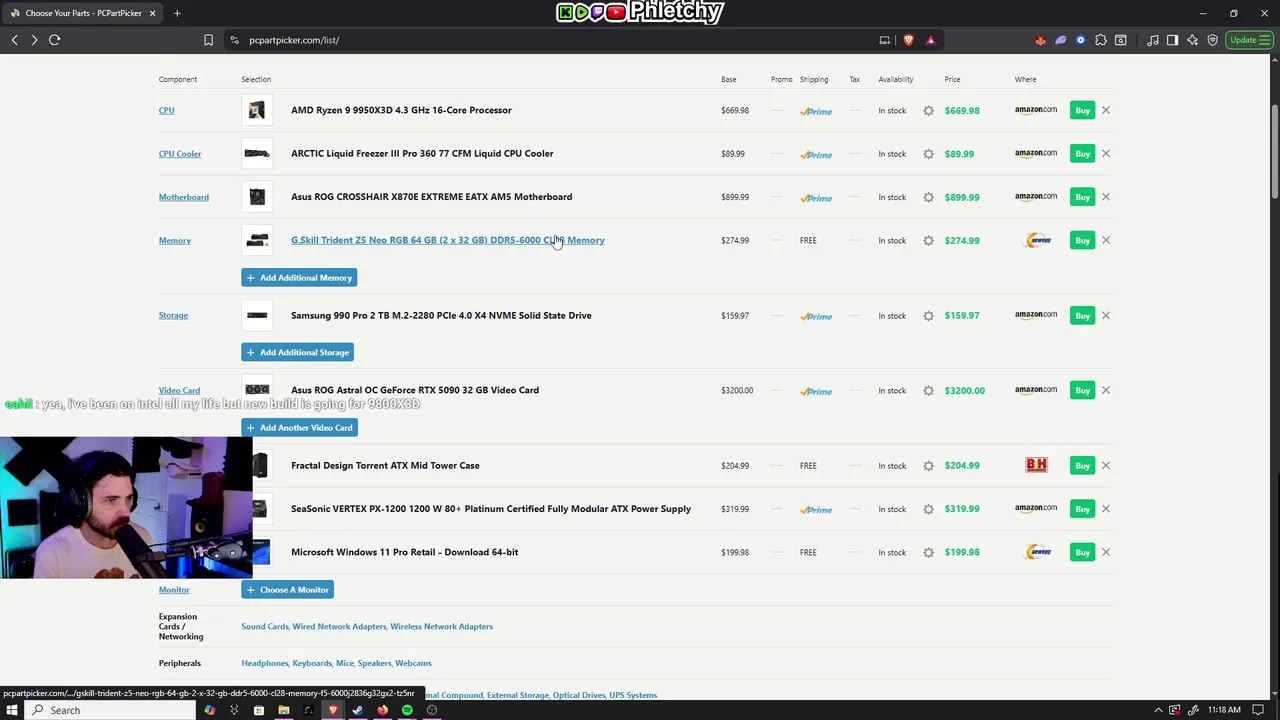The width and height of the screenshot is (1280, 720).
Task: Click the $3200.00 price for the RTX 5090
Action: click(x=964, y=390)
